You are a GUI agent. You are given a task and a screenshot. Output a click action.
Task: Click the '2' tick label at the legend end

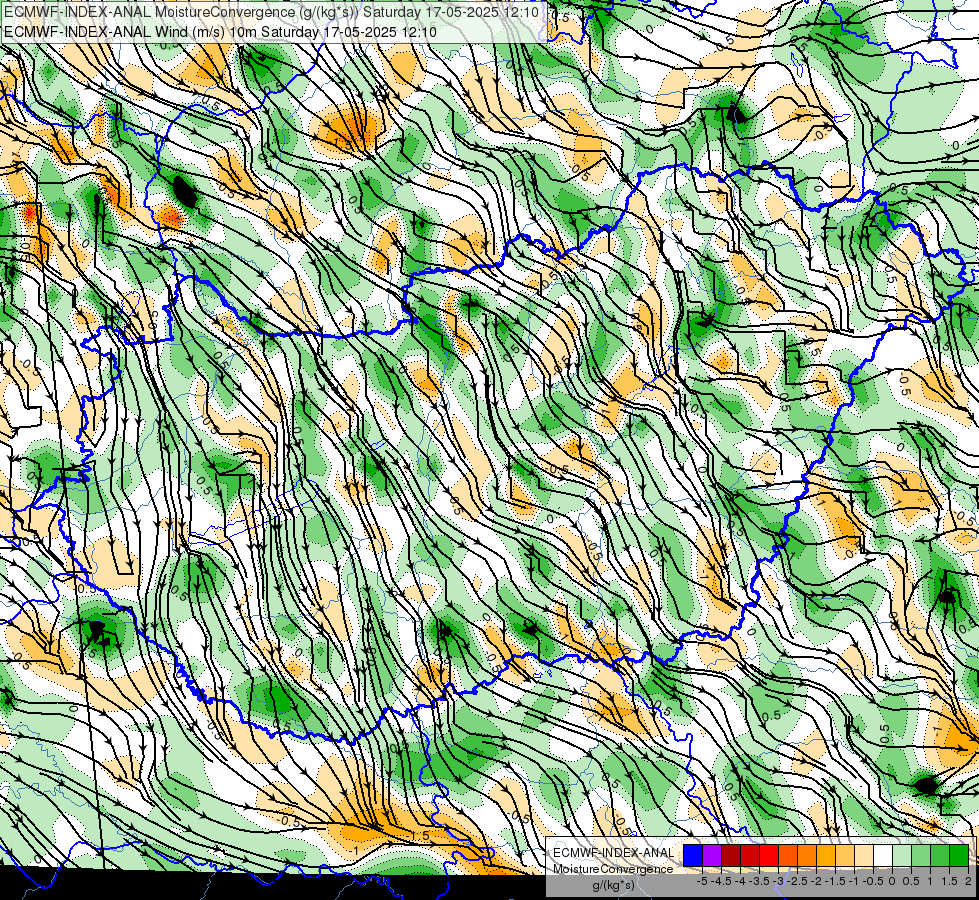(968, 881)
